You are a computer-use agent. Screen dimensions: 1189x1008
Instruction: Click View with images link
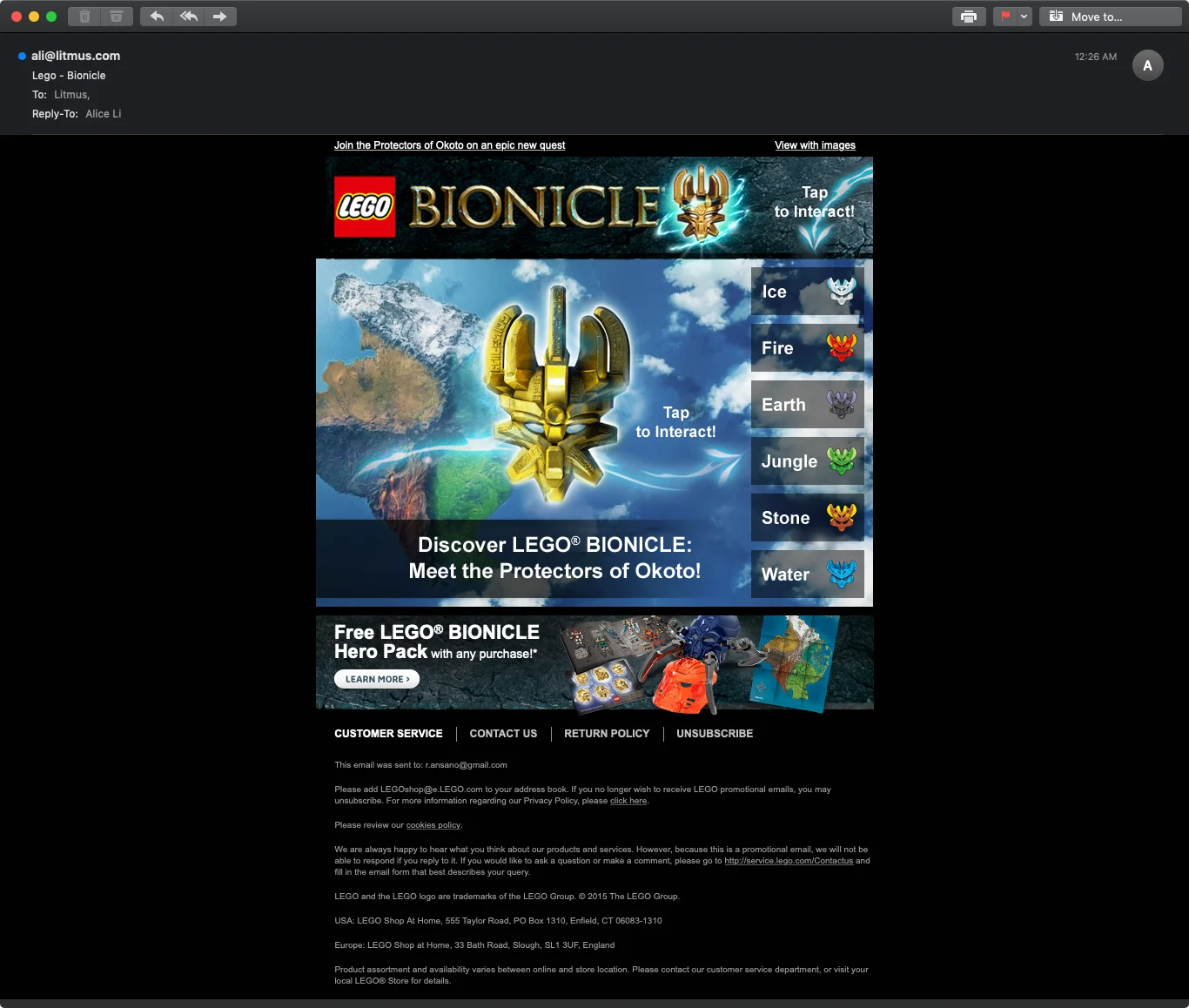click(x=815, y=145)
